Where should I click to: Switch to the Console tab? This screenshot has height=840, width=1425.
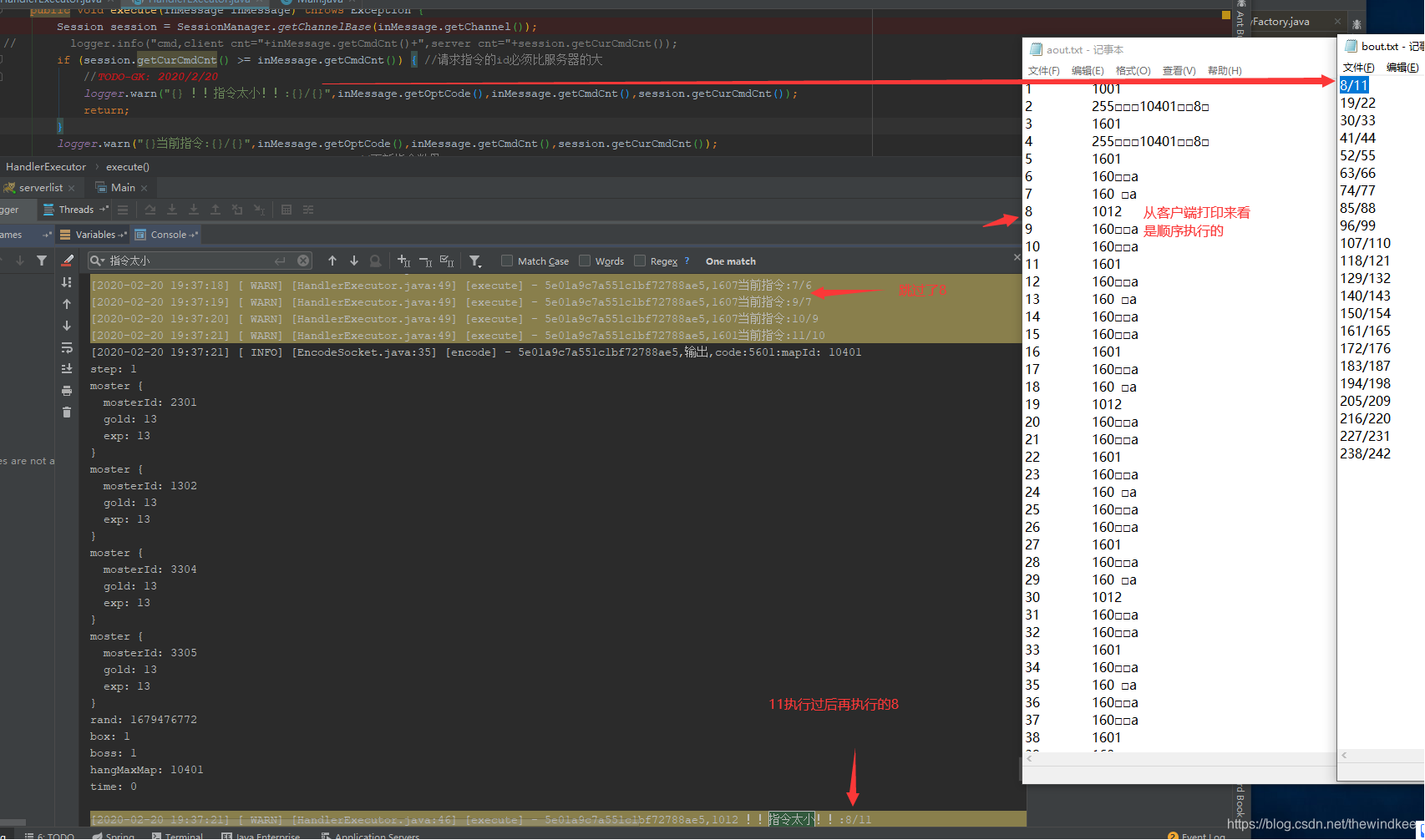pos(167,235)
